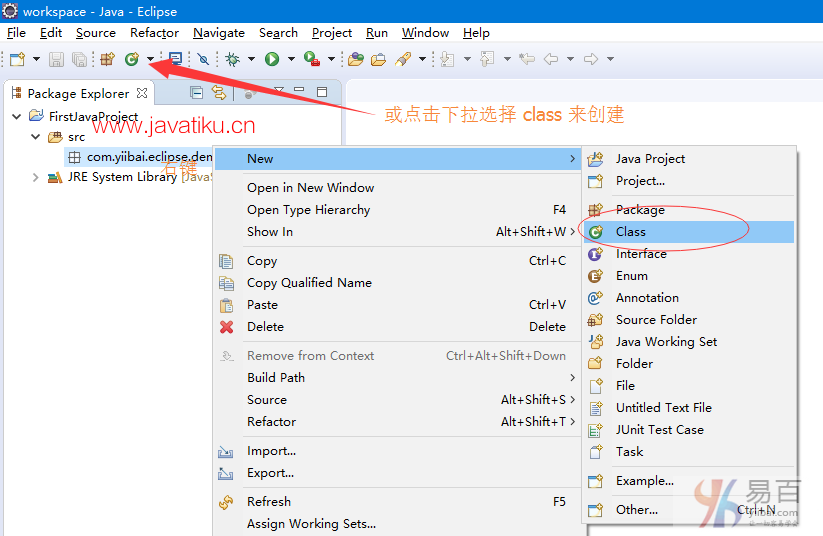Click the New Java Package toolbar icon

click(108, 59)
